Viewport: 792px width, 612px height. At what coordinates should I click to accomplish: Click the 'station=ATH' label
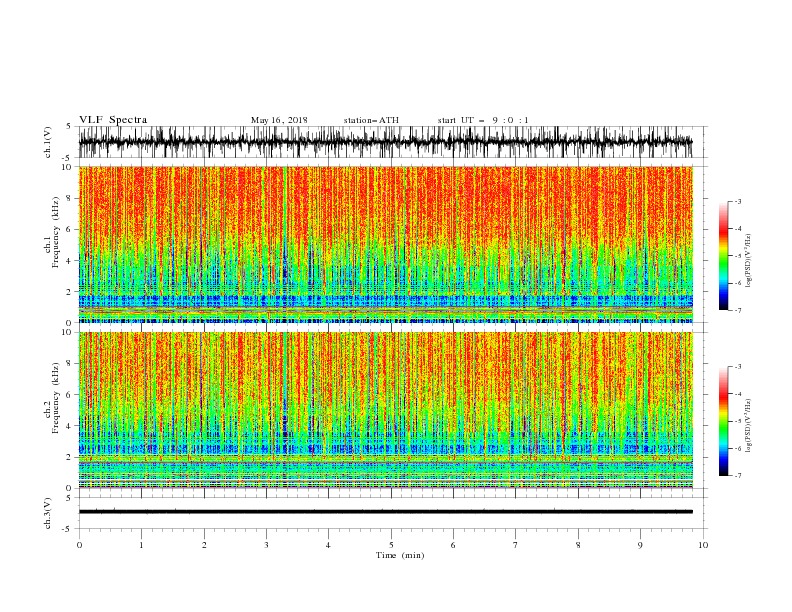[371, 120]
